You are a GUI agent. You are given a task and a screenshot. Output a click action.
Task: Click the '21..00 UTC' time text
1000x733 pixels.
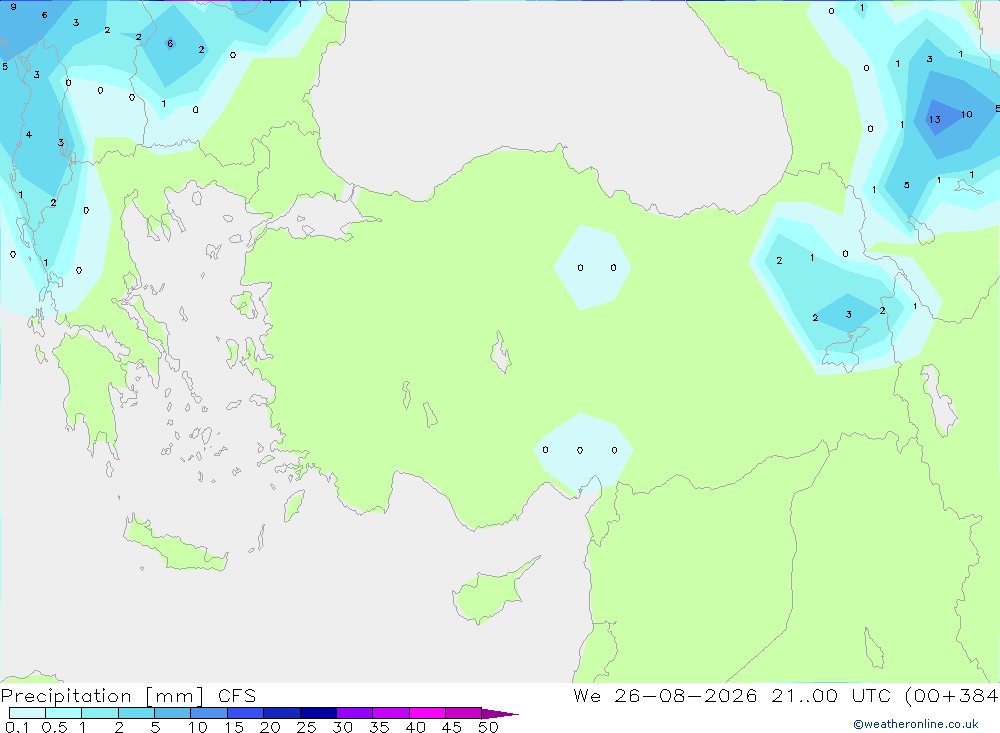pyautogui.click(x=830, y=695)
